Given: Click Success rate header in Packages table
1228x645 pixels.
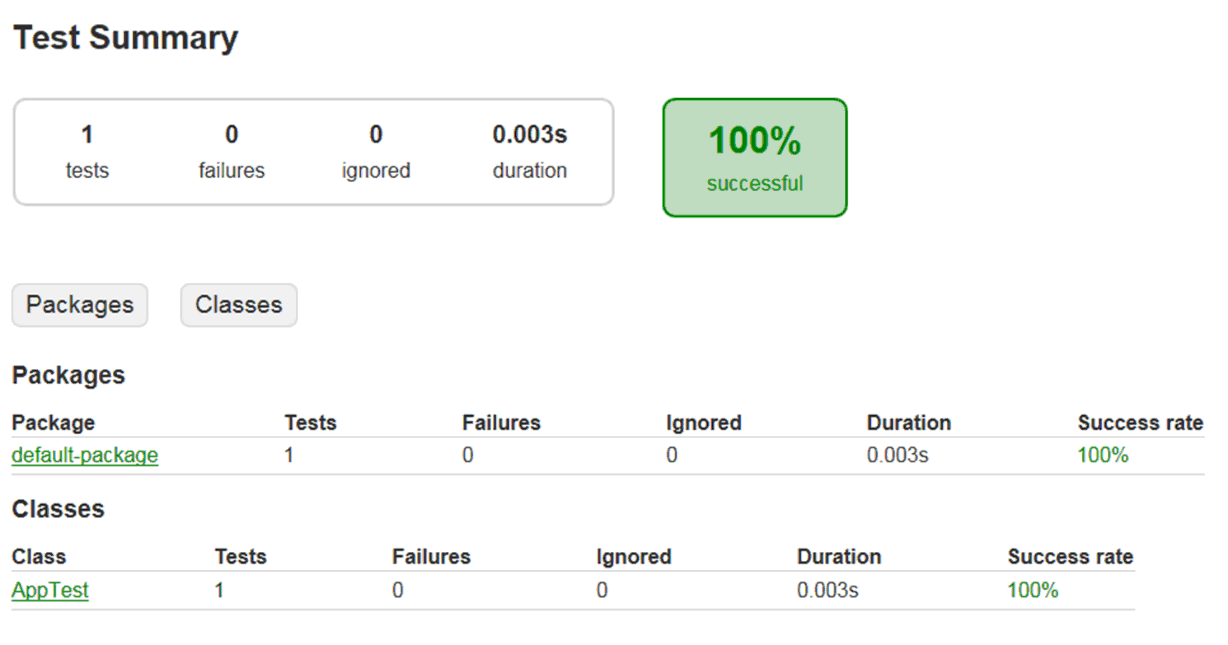Looking at the screenshot, I should pyautogui.click(x=1140, y=423).
